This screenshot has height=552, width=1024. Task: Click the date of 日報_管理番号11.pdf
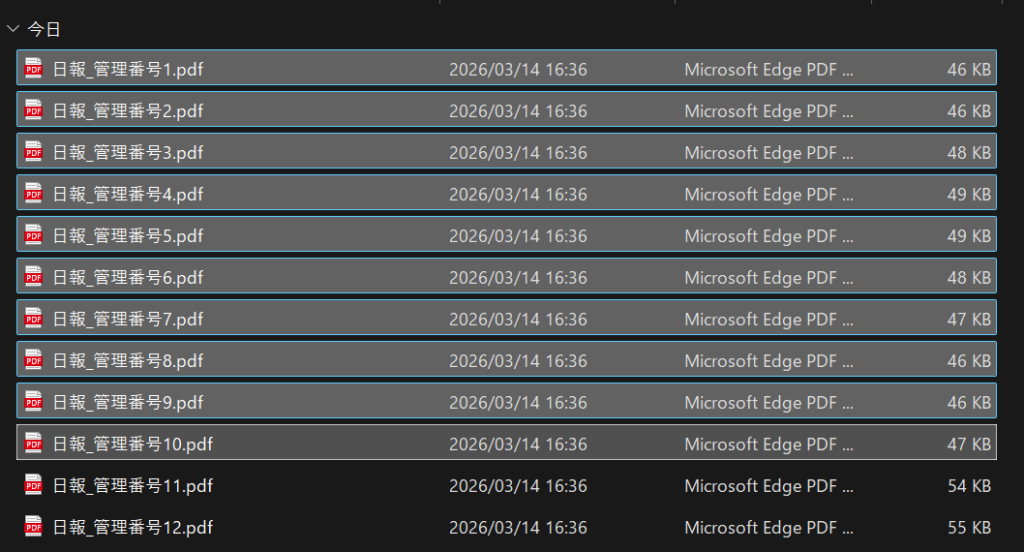(517, 486)
